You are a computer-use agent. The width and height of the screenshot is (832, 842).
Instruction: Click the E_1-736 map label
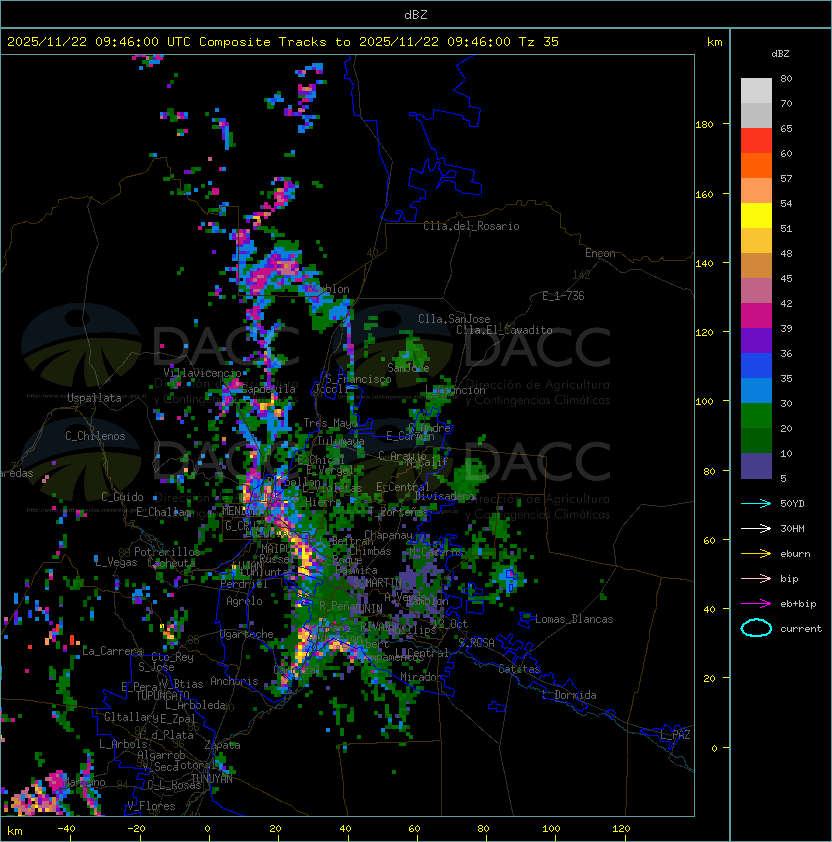[x=563, y=296]
